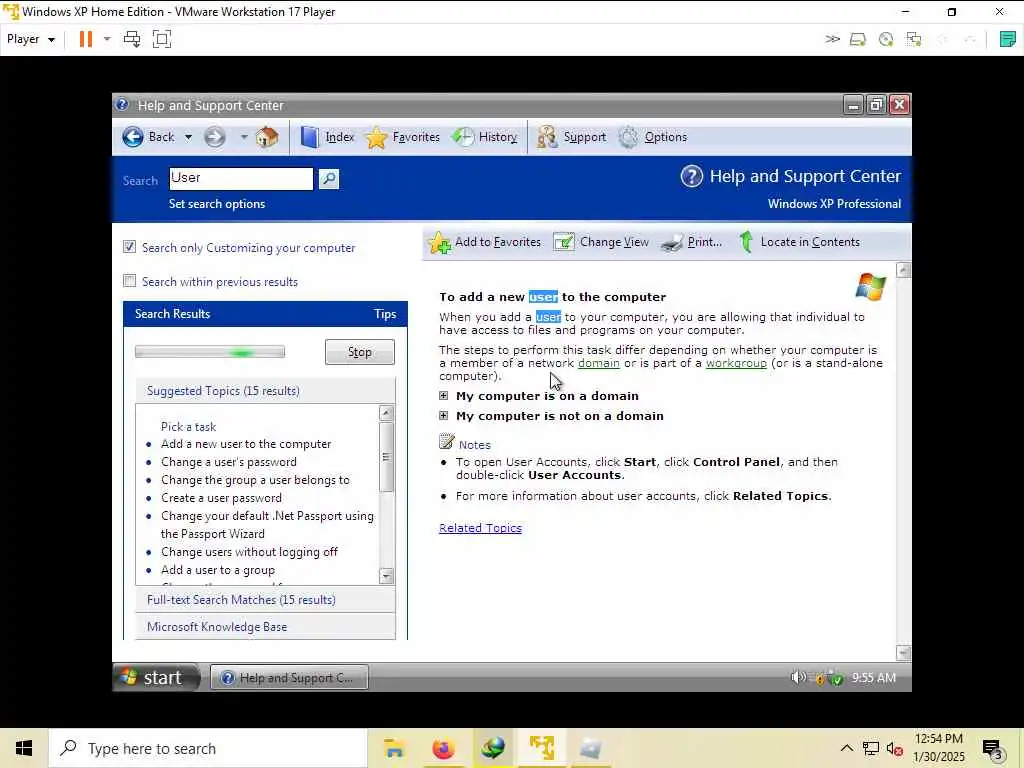The width and height of the screenshot is (1024, 768).
Task: Click the VMware removable disk device icon
Action: click(x=857, y=40)
